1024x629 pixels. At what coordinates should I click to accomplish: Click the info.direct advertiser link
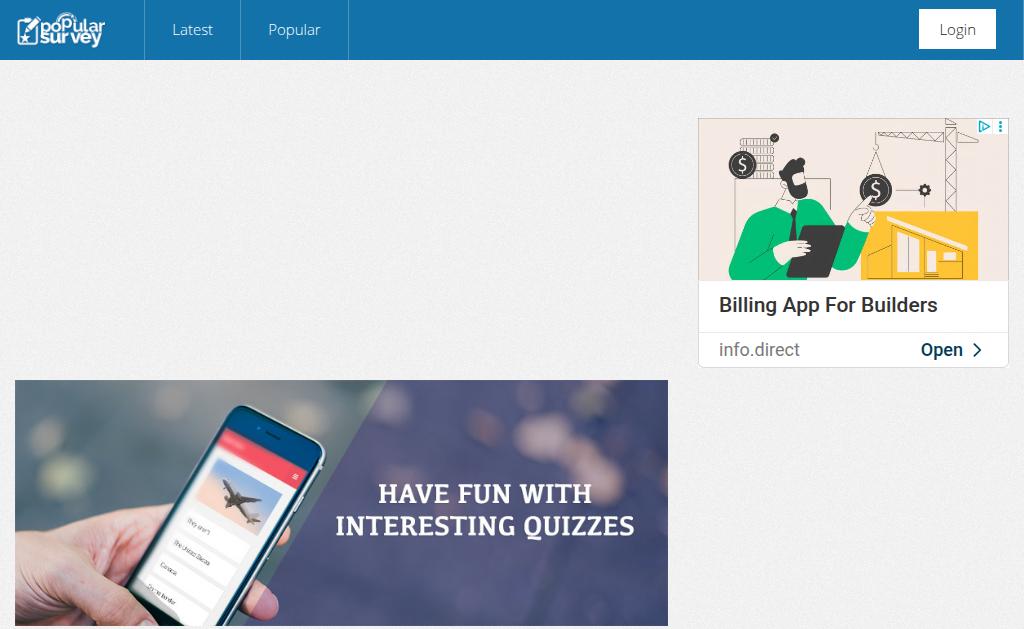point(759,350)
